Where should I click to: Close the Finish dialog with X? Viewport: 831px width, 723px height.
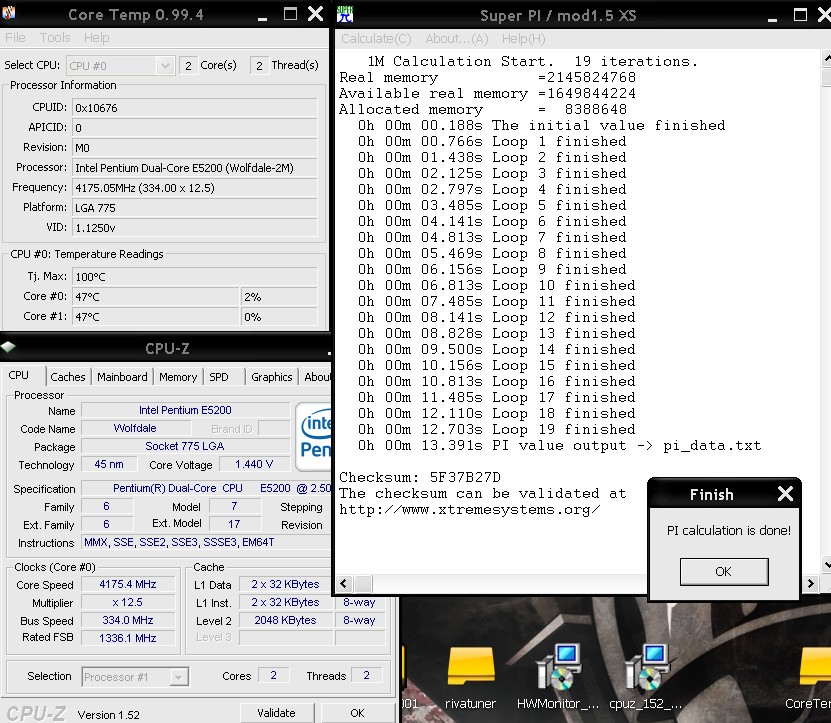point(785,493)
